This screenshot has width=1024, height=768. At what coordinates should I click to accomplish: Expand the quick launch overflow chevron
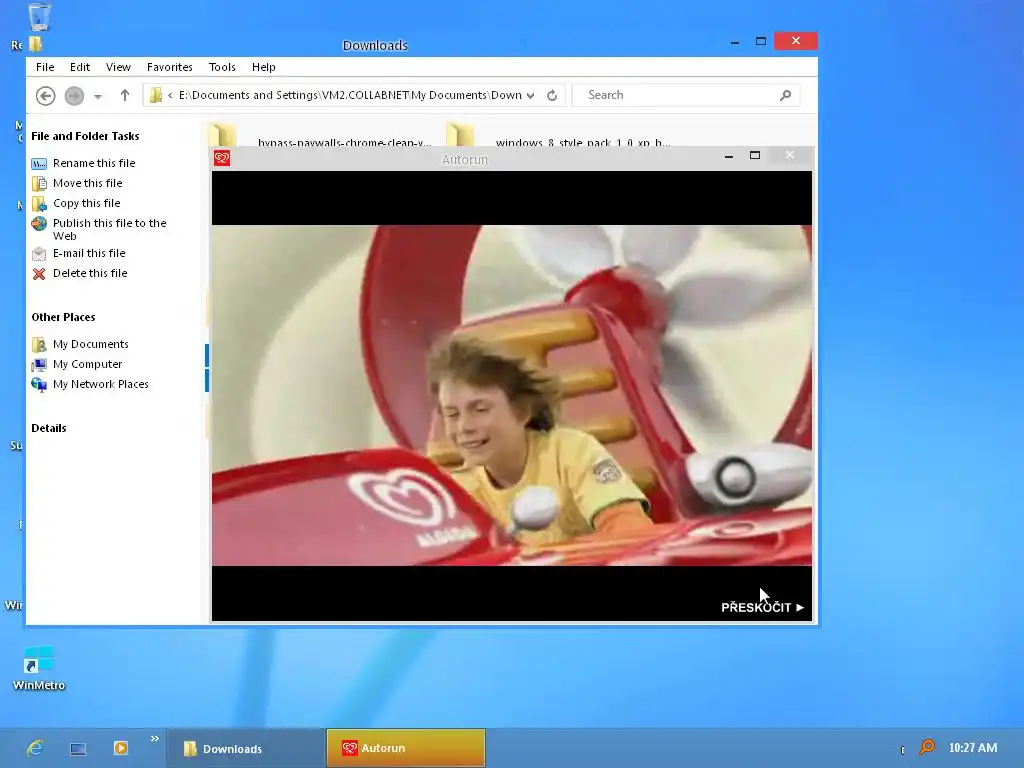pyautogui.click(x=154, y=739)
